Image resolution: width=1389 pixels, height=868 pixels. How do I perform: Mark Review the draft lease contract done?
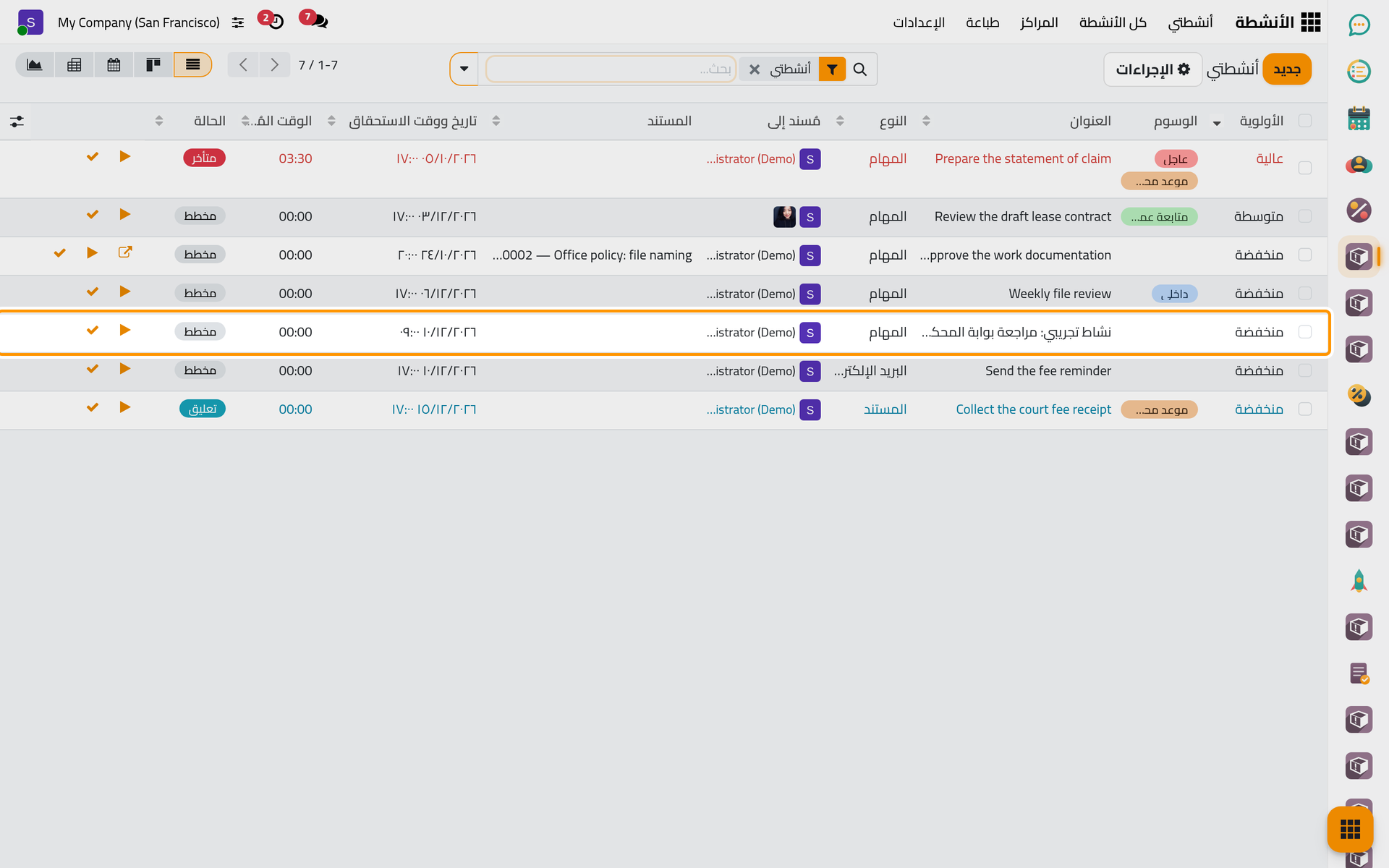click(93, 214)
